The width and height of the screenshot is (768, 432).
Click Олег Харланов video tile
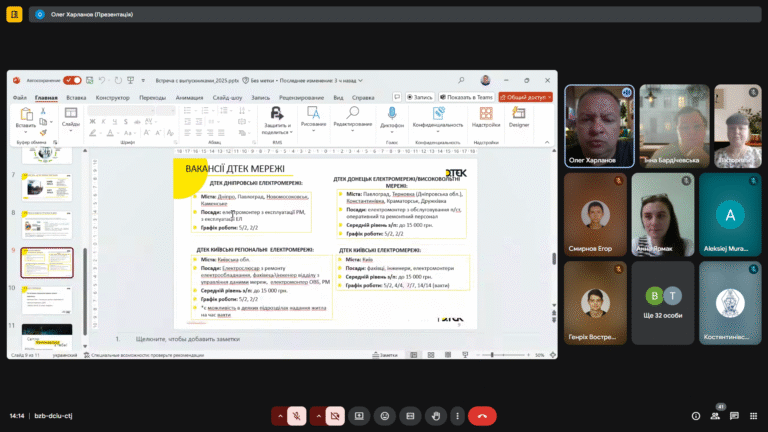point(599,126)
